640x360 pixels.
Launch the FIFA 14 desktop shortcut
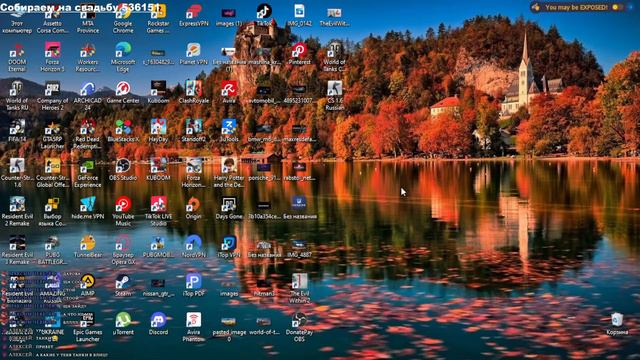coord(17,131)
